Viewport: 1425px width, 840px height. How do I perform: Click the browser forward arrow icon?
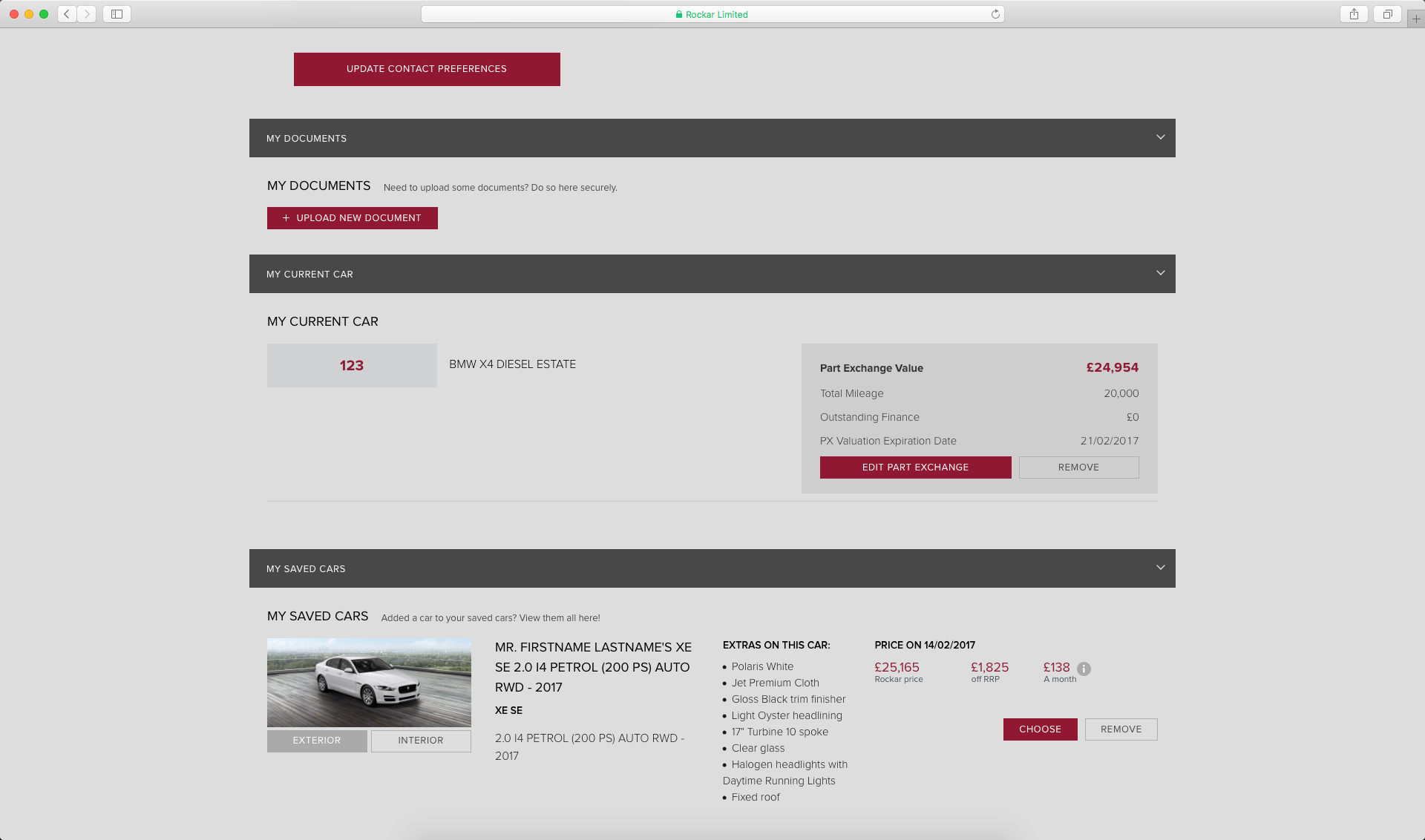87,14
